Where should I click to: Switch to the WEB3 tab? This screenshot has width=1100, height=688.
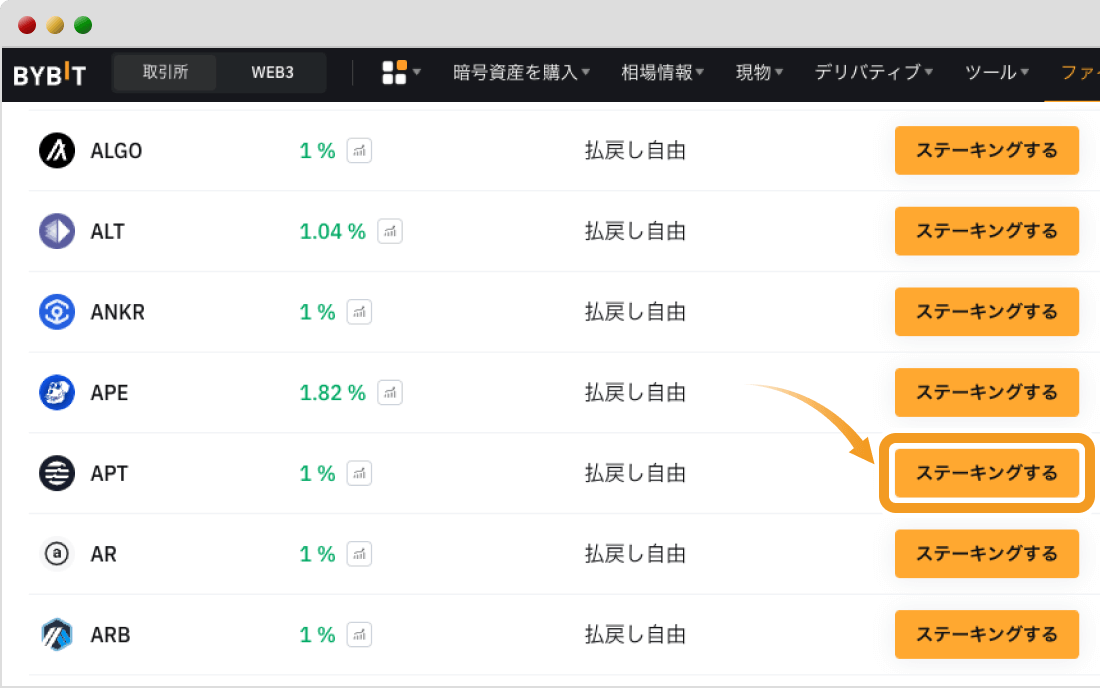(x=272, y=72)
